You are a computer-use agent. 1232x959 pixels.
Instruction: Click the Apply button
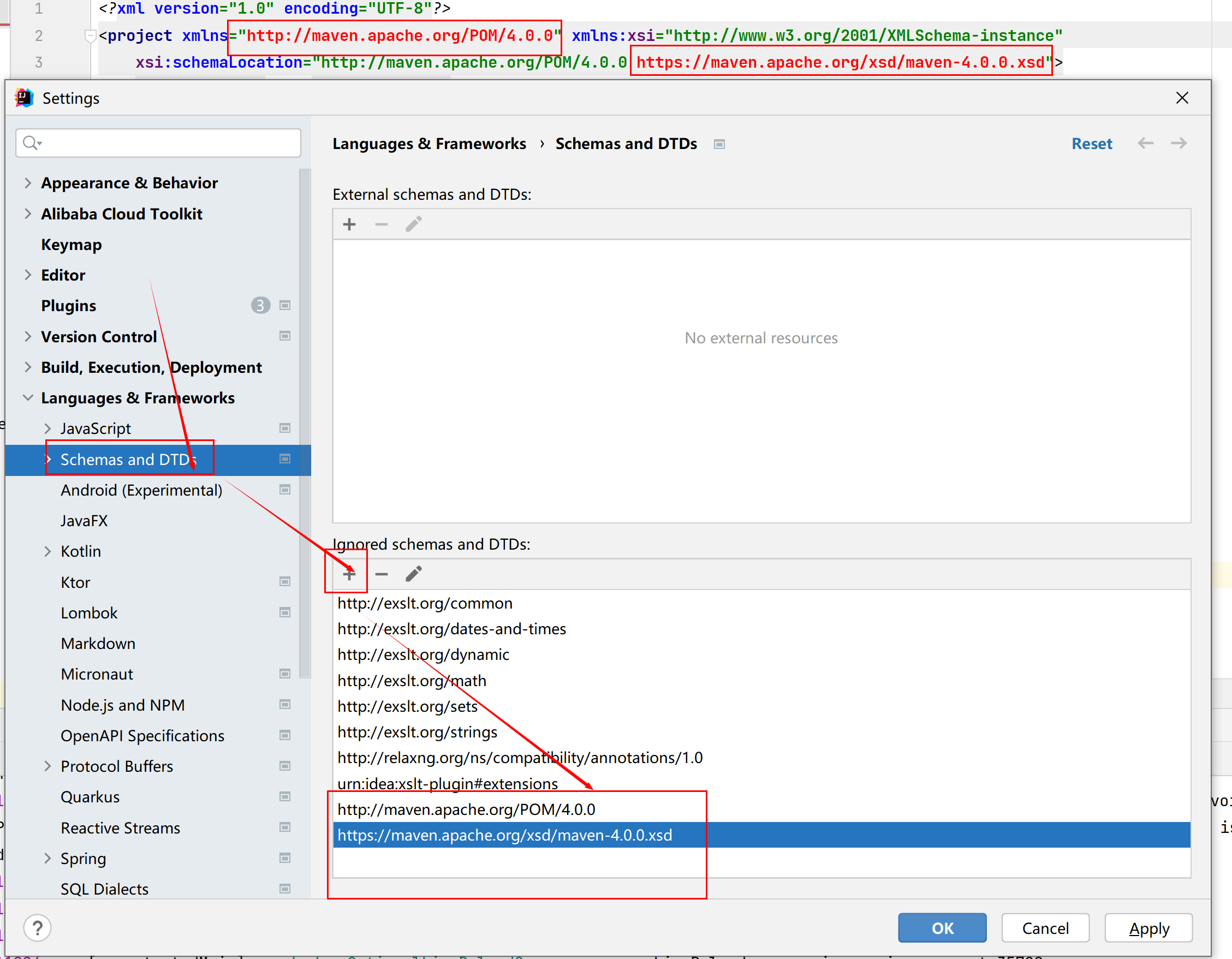(1148, 927)
